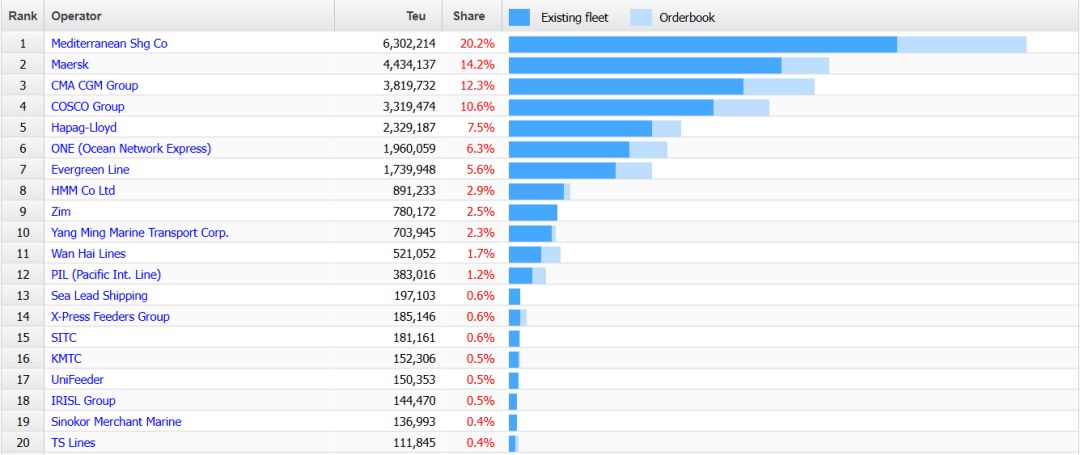Sort by the Teu column header
The height and width of the screenshot is (455, 1080).
tap(416, 16)
